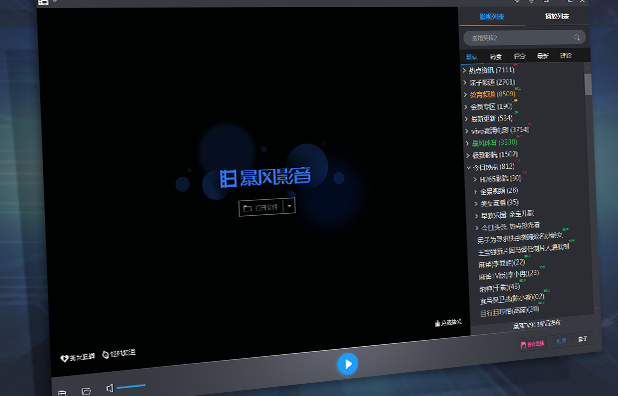This screenshot has height=396, width=618.
Task: Open the dropdown arrow beside open file
Action: (x=289, y=206)
